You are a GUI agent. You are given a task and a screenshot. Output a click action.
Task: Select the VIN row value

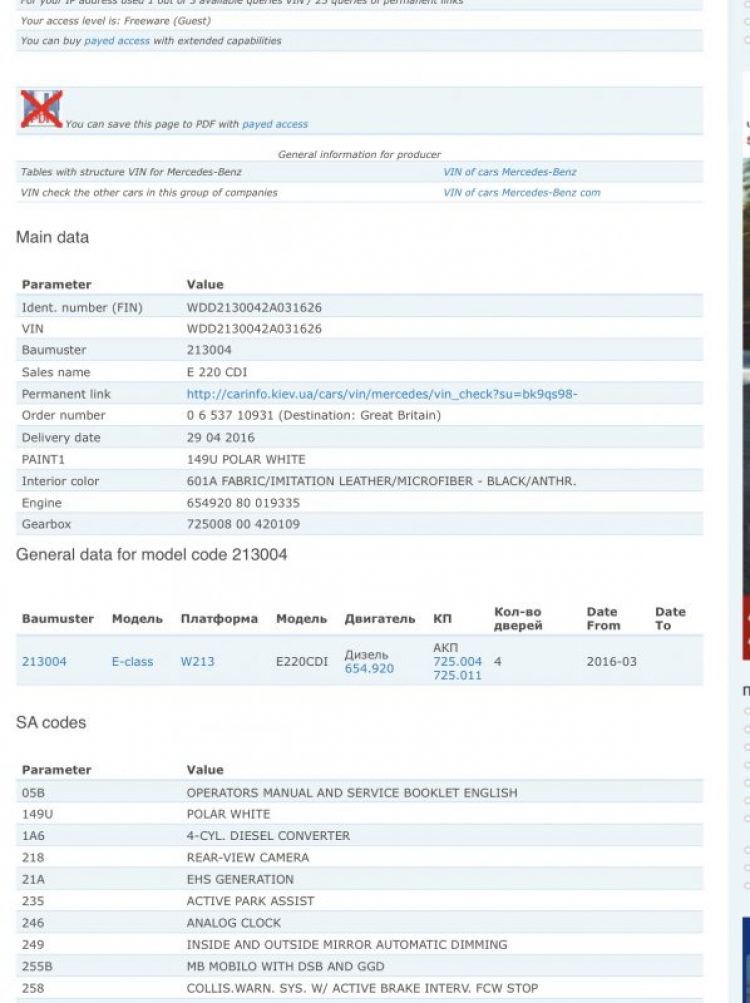click(254, 329)
